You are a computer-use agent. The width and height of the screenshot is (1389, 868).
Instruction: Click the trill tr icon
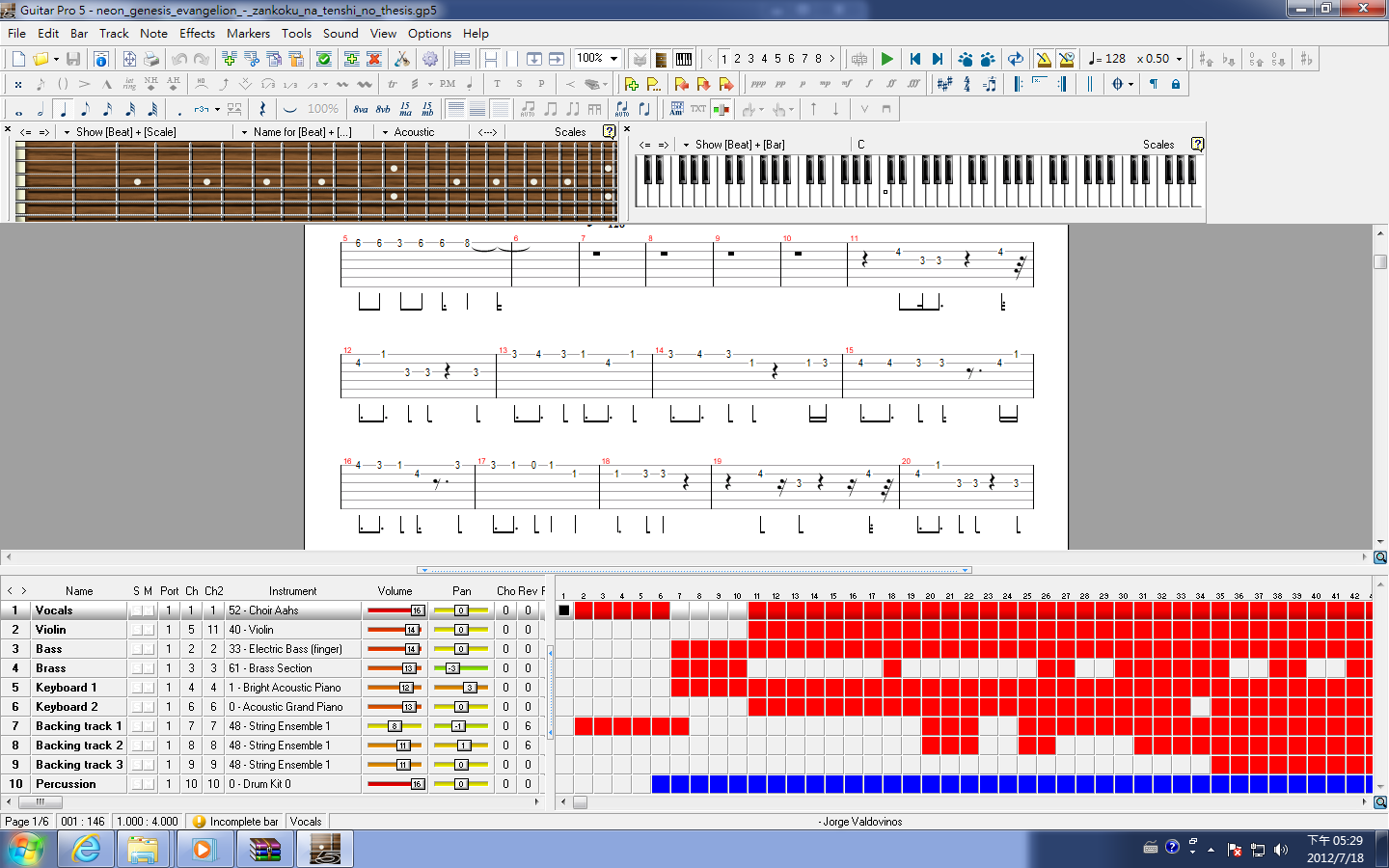pos(393,84)
